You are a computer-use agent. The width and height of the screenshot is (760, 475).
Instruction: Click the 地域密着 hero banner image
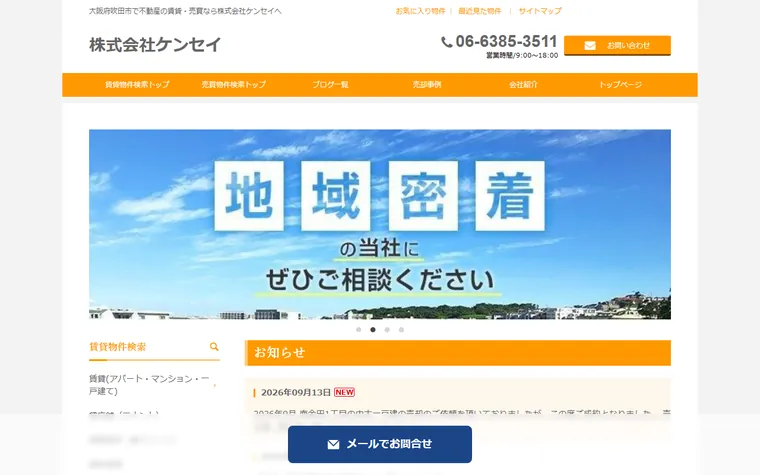tap(380, 224)
